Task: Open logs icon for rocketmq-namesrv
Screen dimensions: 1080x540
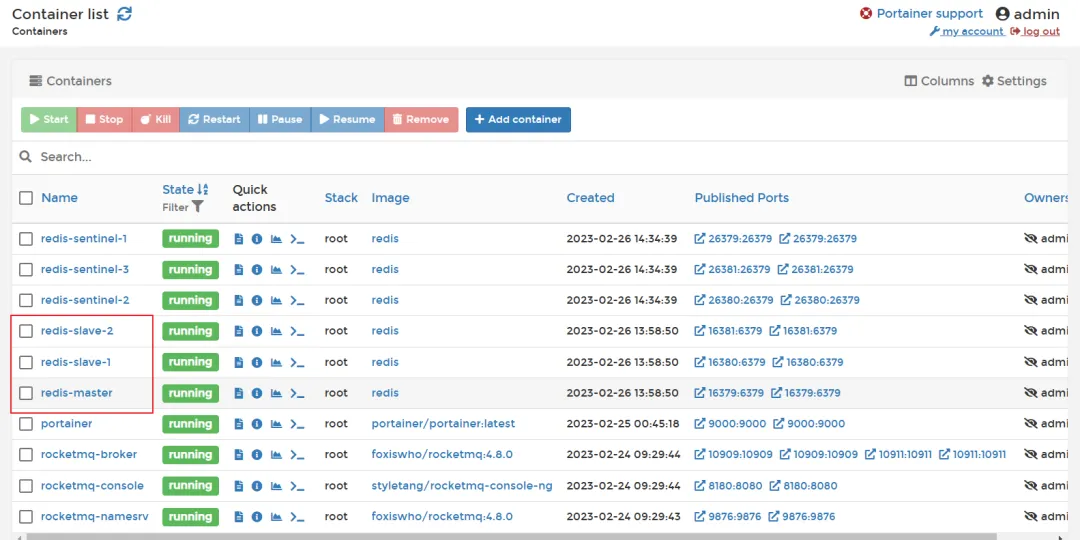Action: tap(239, 517)
